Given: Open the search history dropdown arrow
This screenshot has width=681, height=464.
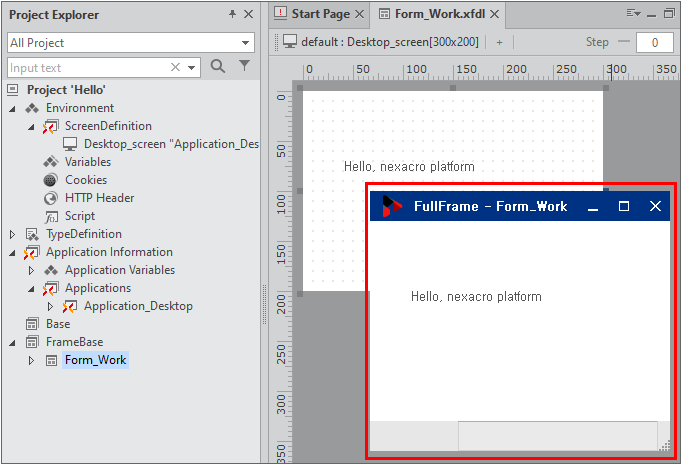Looking at the screenshot, I should point(193,67).
